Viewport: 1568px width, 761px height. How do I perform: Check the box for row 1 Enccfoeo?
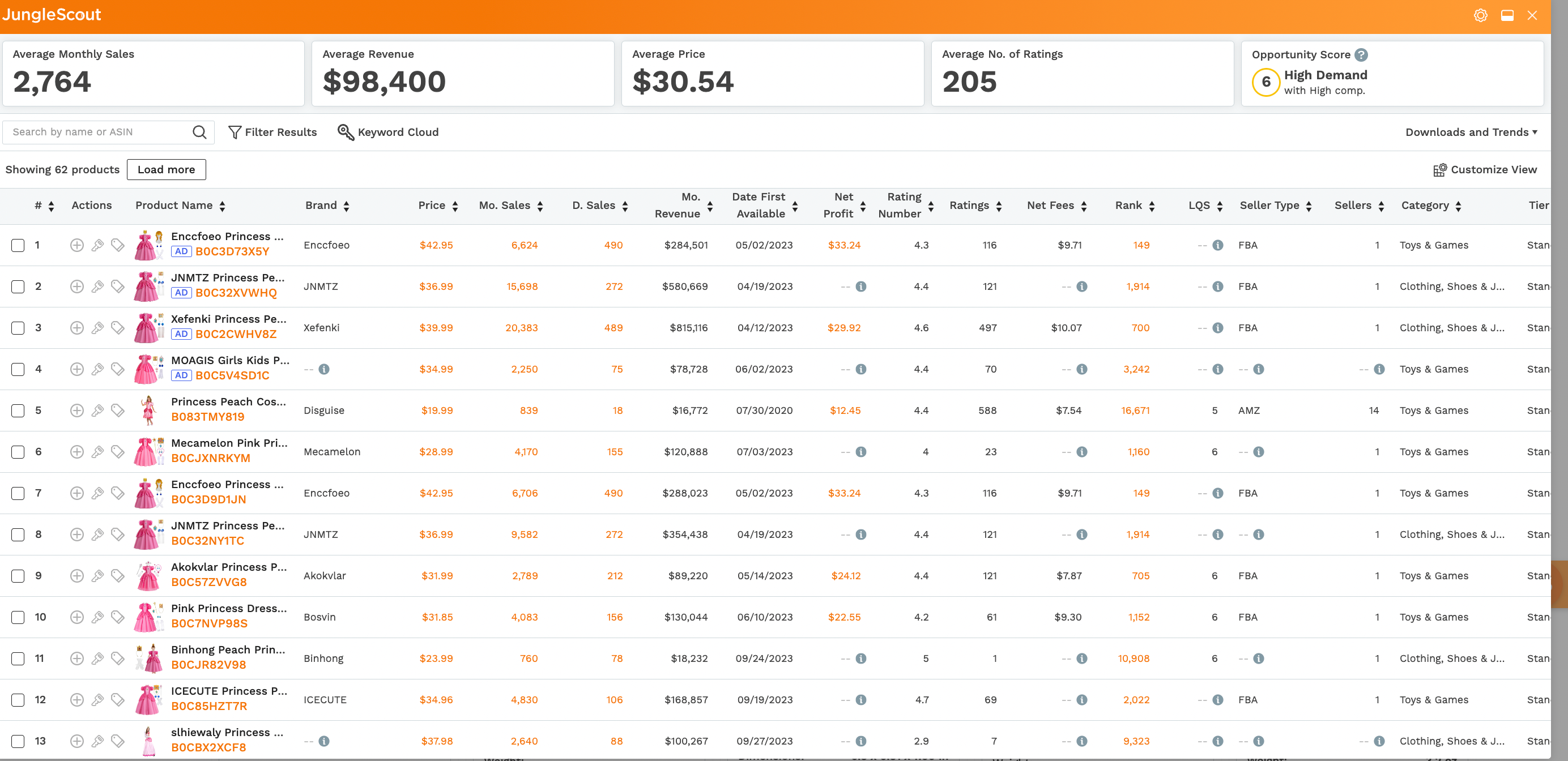tap(18, 246)
